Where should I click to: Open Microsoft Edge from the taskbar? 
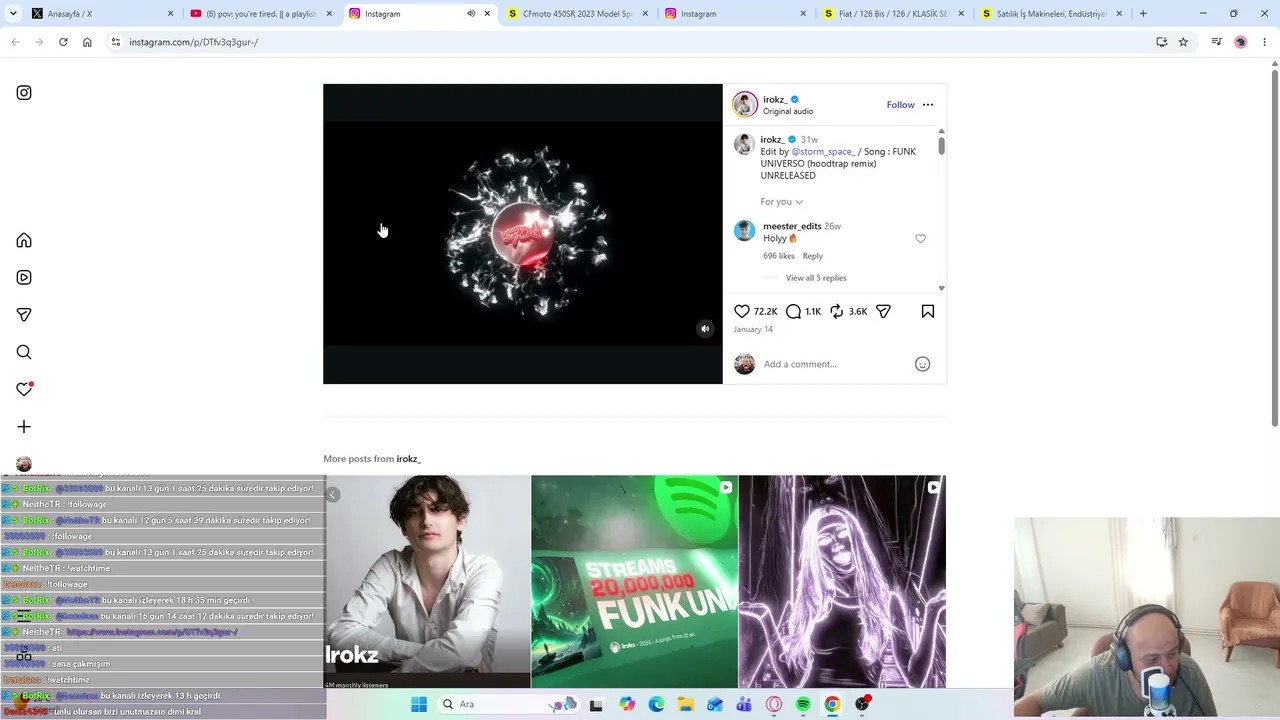click(x=656, y=704)
